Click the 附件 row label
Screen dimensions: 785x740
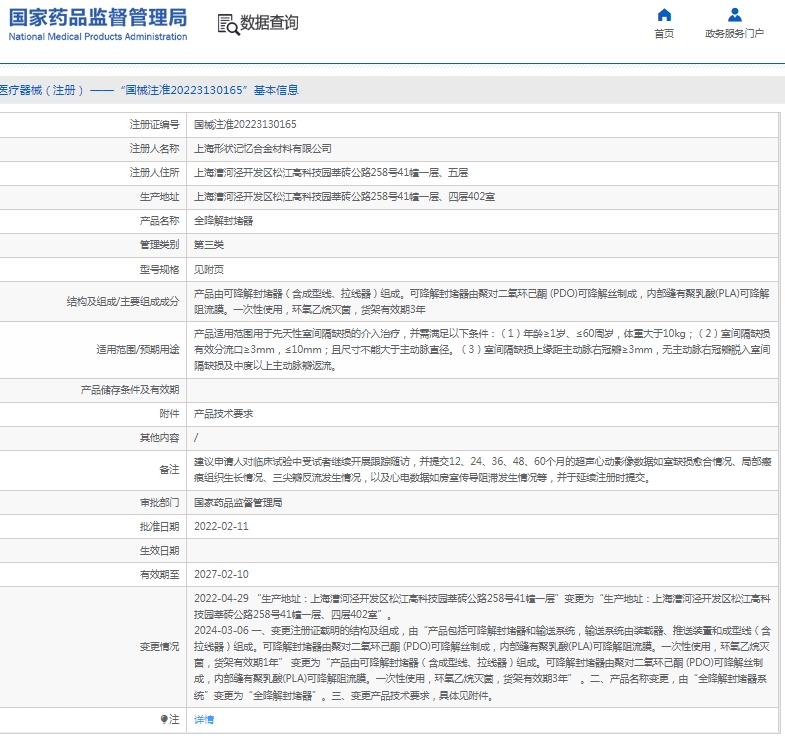tap(169, 414)
